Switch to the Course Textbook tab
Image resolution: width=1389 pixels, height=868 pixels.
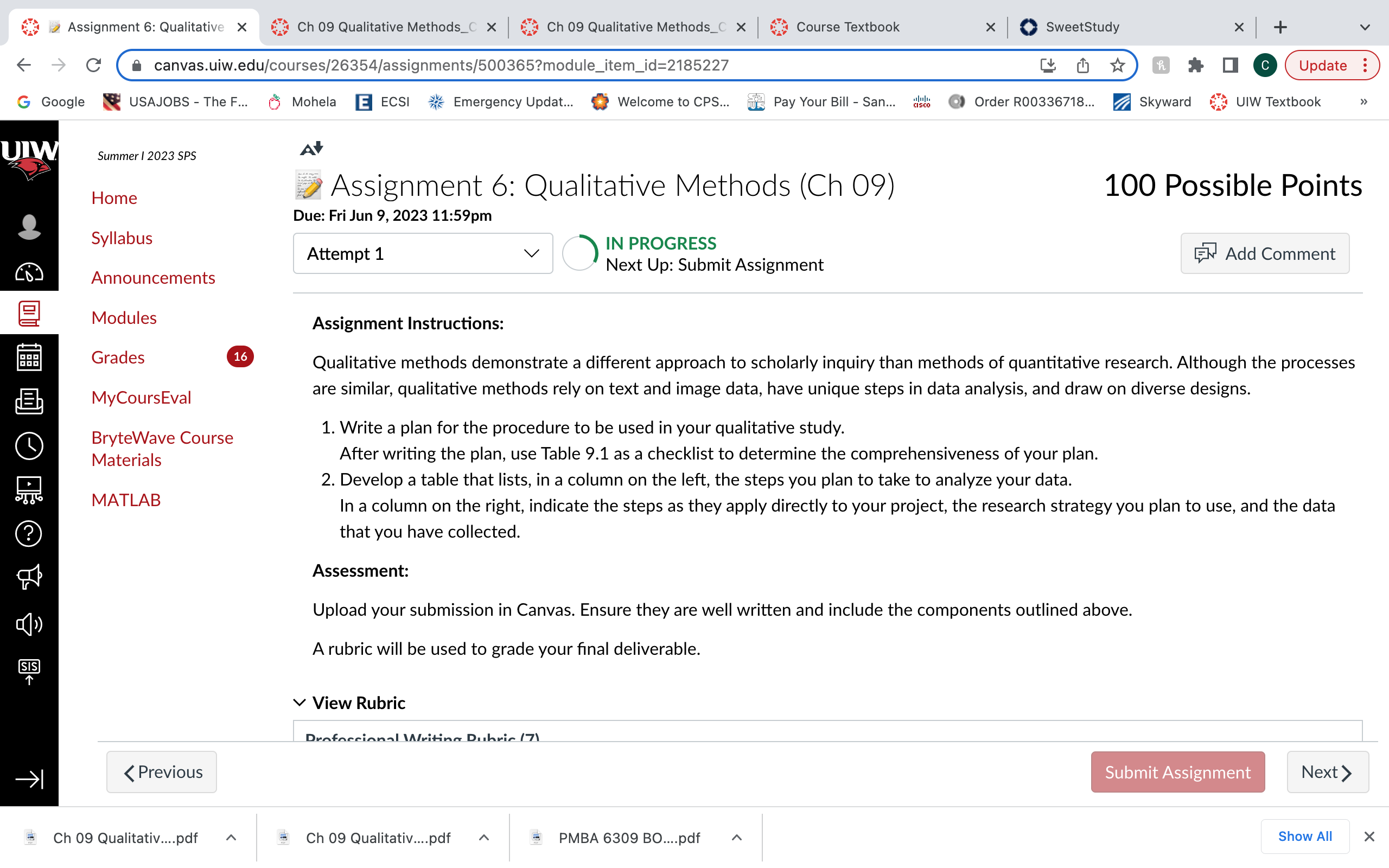(x=883, y=27)
